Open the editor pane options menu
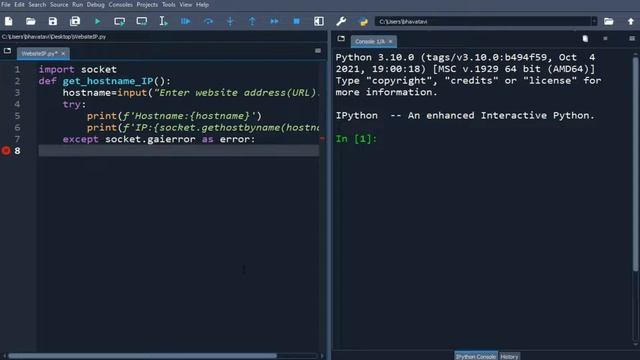The height and width of the screenshot is (360, 640). point(318,51)
